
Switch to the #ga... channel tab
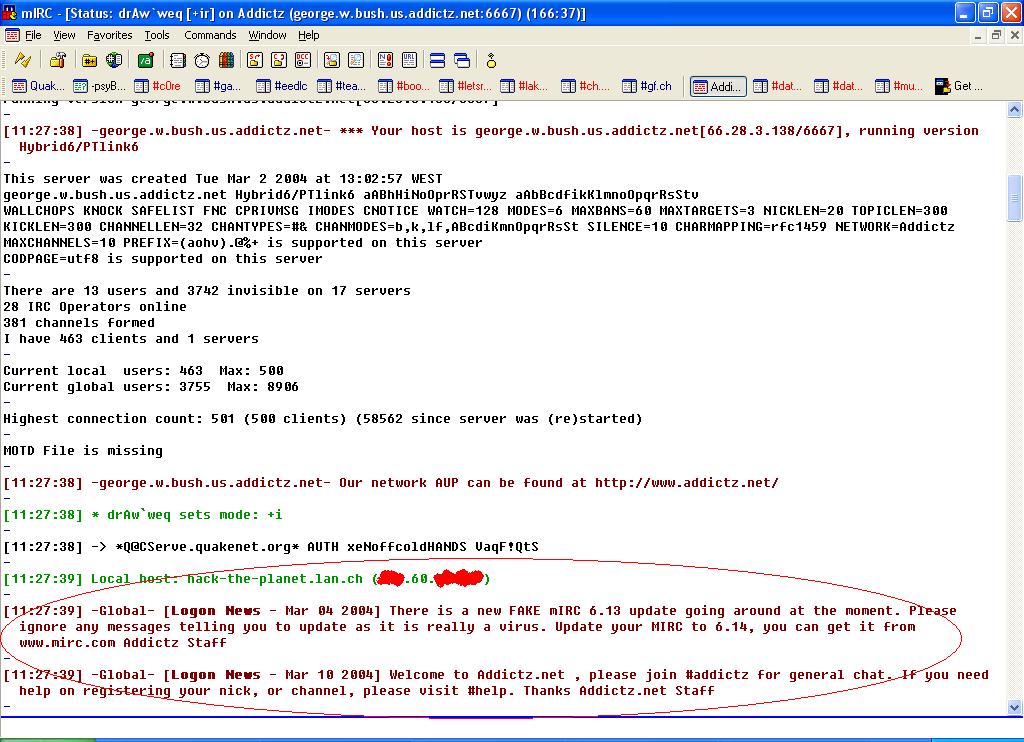click(x=218, y=86)
